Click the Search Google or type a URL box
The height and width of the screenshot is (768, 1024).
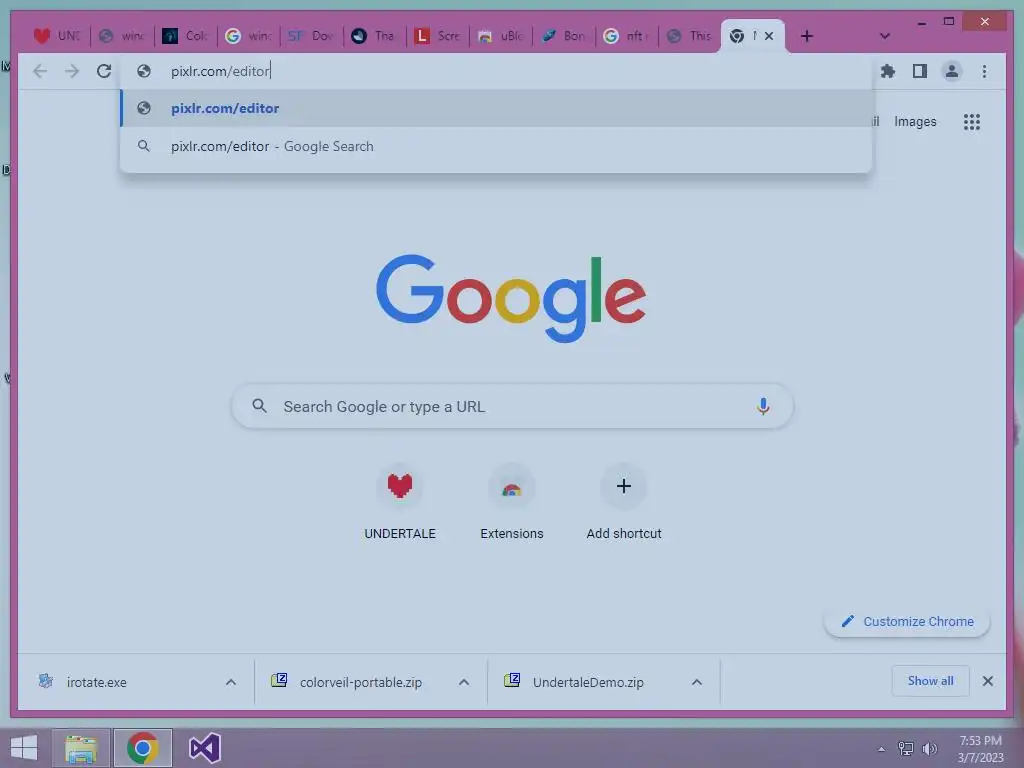click(x=512, y=406)
